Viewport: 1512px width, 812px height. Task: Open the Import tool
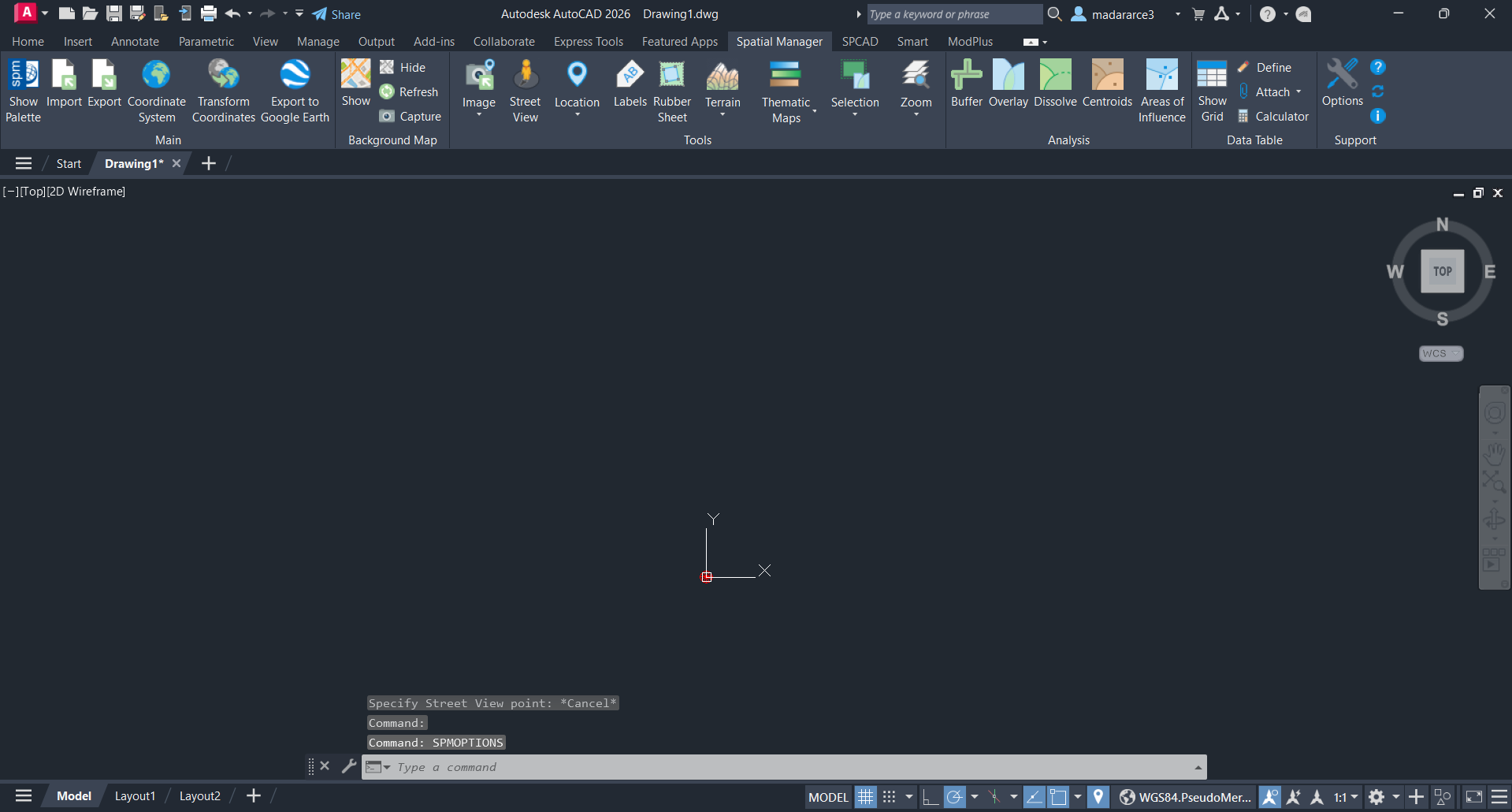point(64,84)
